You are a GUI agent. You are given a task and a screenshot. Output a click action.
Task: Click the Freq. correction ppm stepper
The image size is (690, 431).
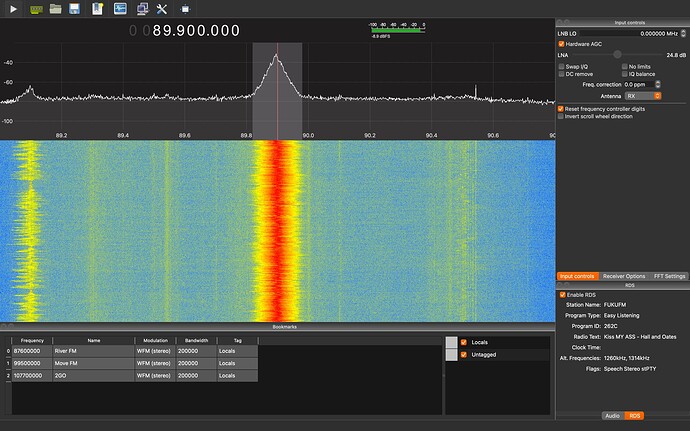pyautogui.click(x=656, y=85)
